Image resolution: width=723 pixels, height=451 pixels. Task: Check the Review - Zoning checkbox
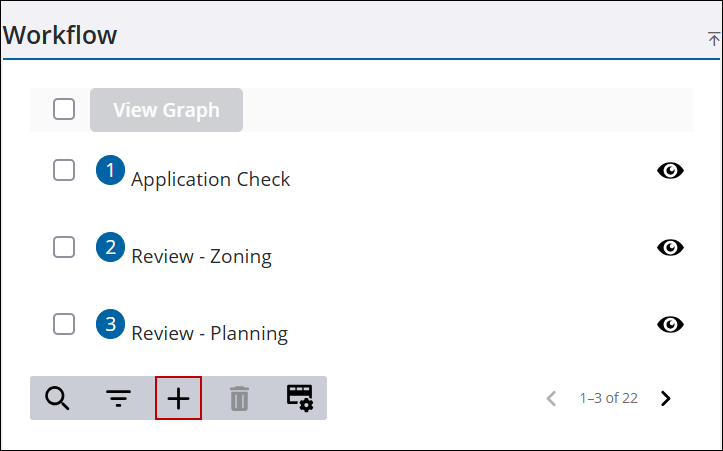(64, 247)
